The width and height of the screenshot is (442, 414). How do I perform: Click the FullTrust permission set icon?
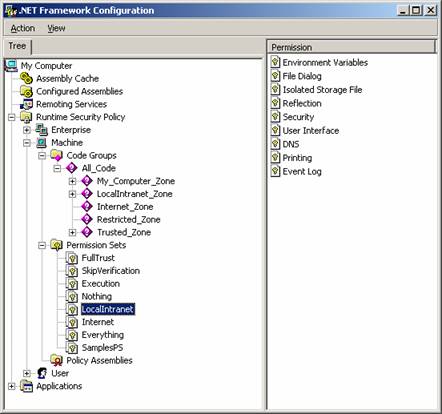(72, 258)
